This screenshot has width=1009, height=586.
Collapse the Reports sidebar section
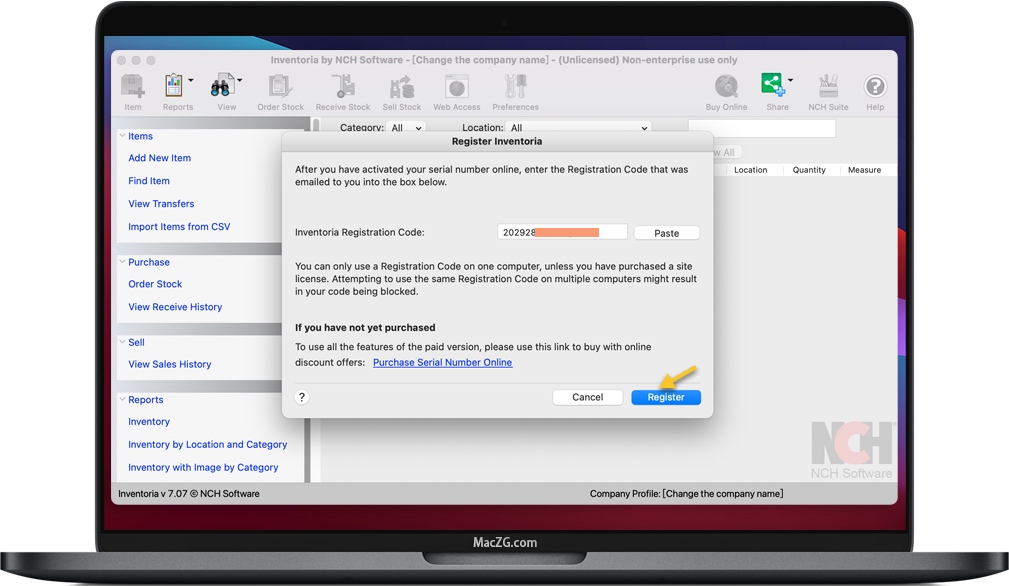point(122,399)
